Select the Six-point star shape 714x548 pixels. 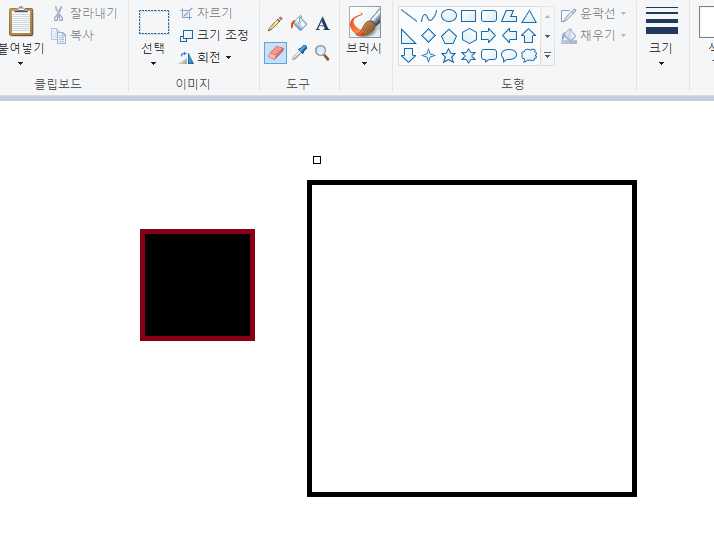469,56
